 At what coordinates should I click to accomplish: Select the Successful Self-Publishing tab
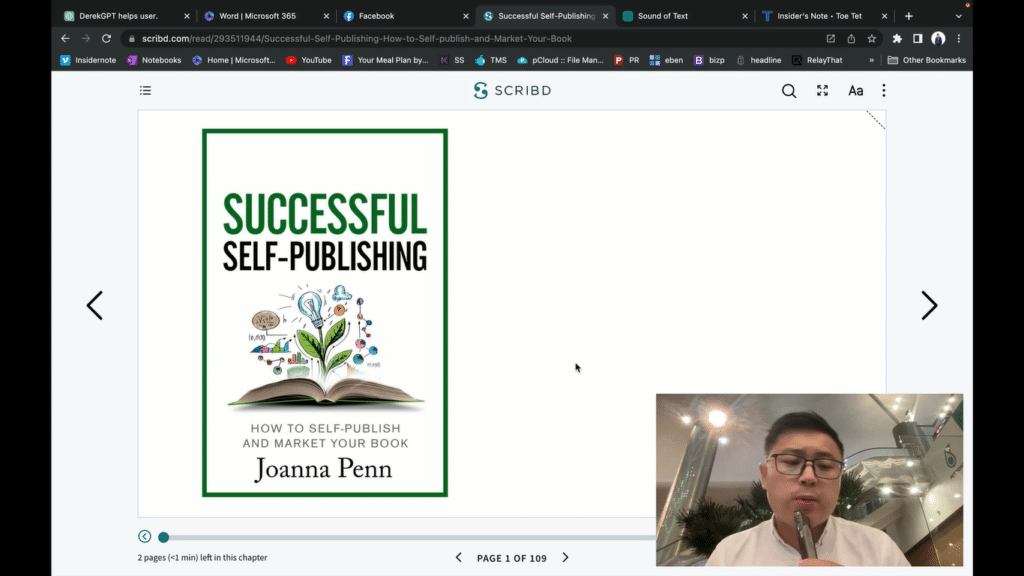point(546,16)
